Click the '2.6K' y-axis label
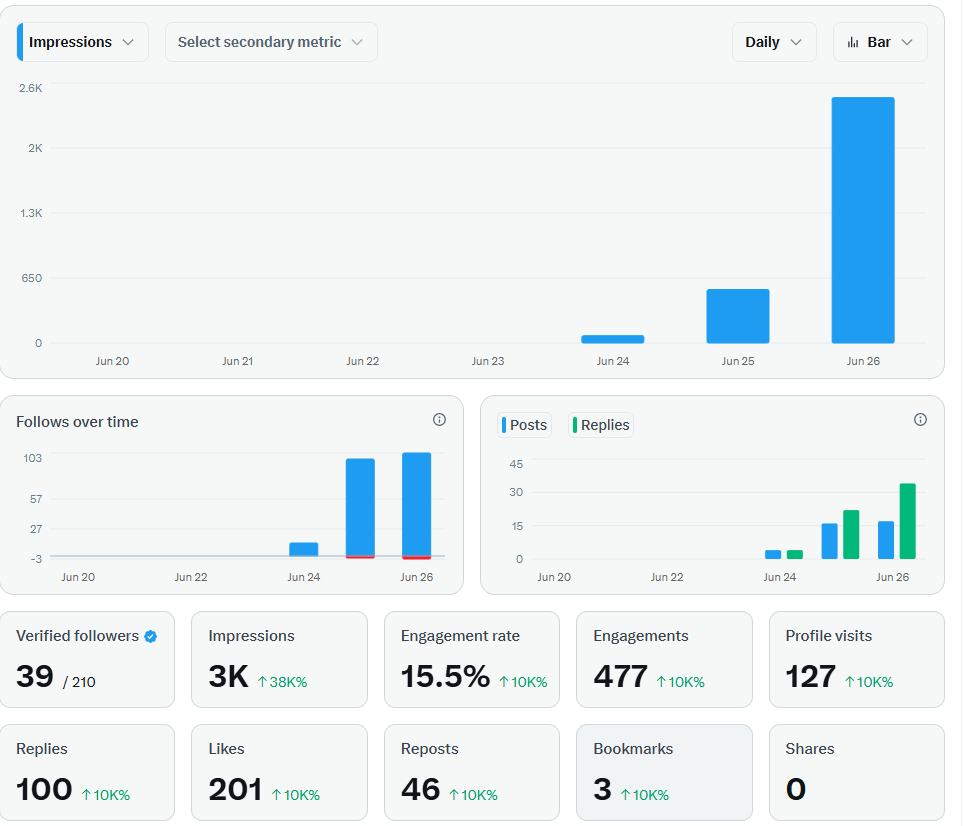Image resolution: width=963 pixels, height=826 pixels. [31, 88]
